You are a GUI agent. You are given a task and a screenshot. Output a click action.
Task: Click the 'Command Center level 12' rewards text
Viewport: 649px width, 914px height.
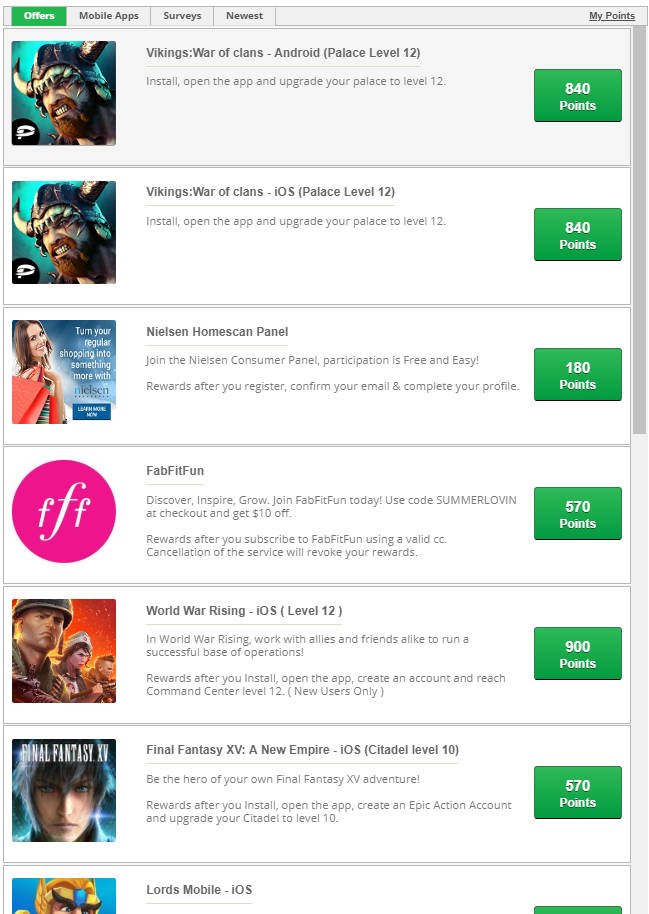click(326, 685)
